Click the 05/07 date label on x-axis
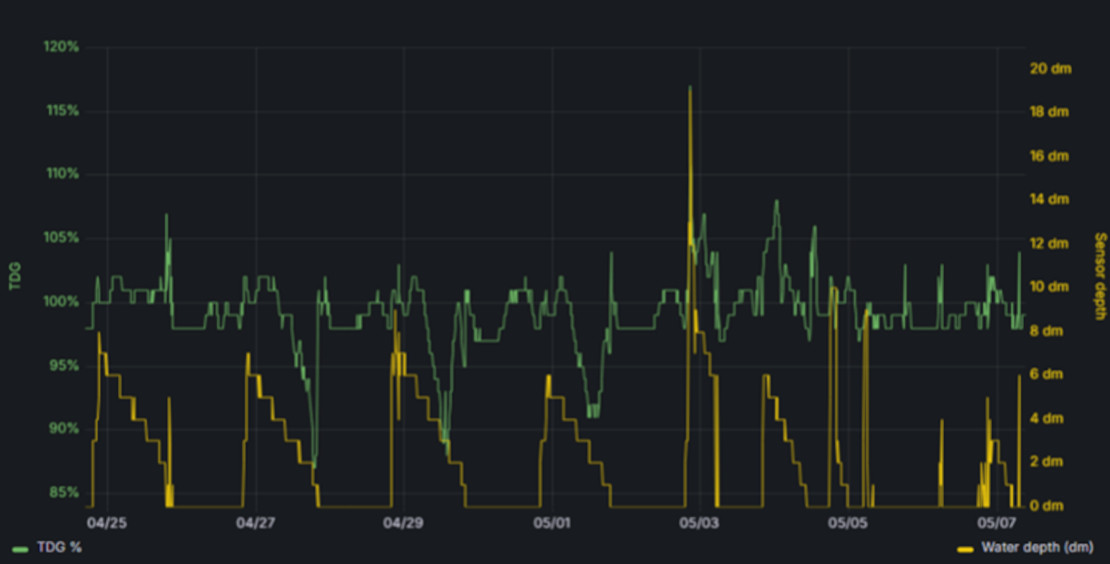The width and height of the screenshot is (1110, 564). 996,523
